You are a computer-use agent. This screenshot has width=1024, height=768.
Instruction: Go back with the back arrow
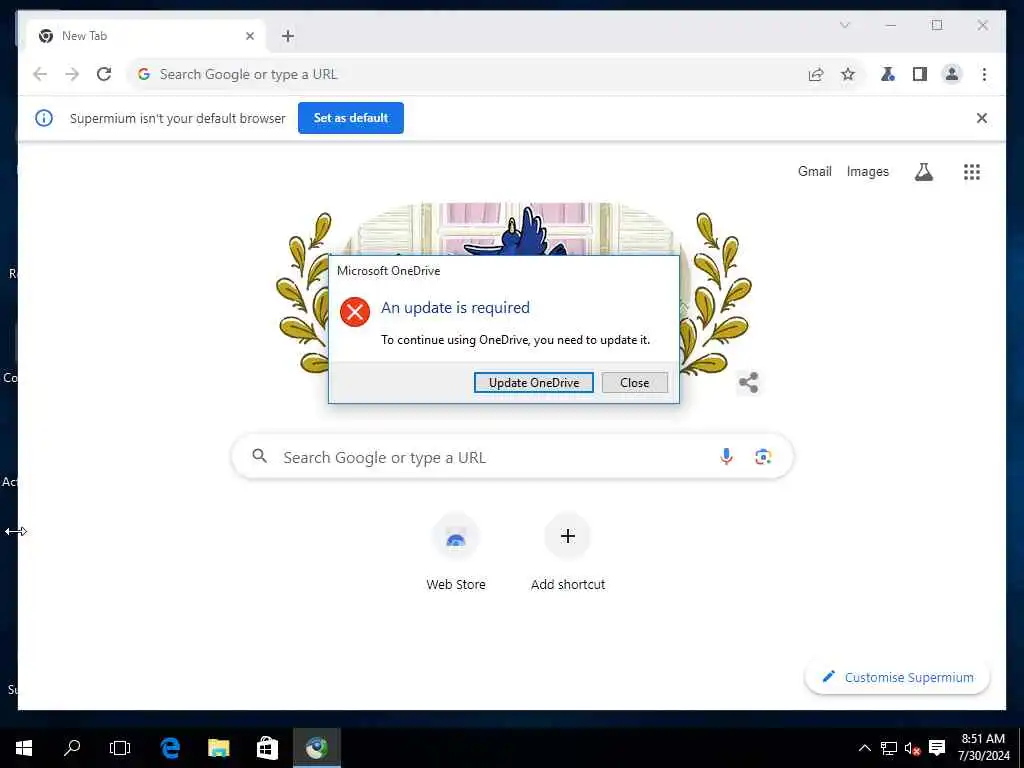pos(40,74)
